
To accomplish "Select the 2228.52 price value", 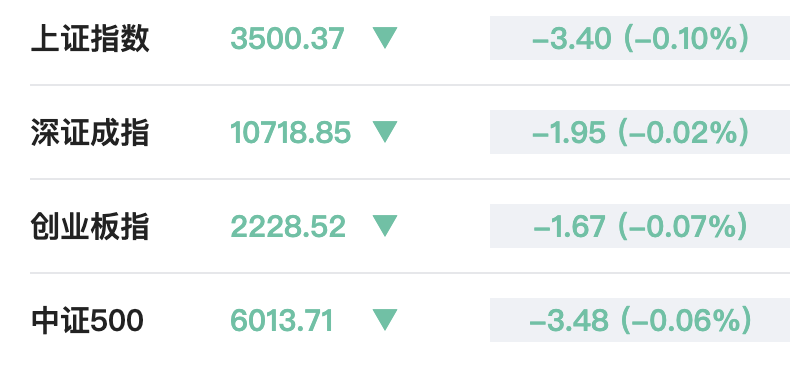I will coord(288,226).
